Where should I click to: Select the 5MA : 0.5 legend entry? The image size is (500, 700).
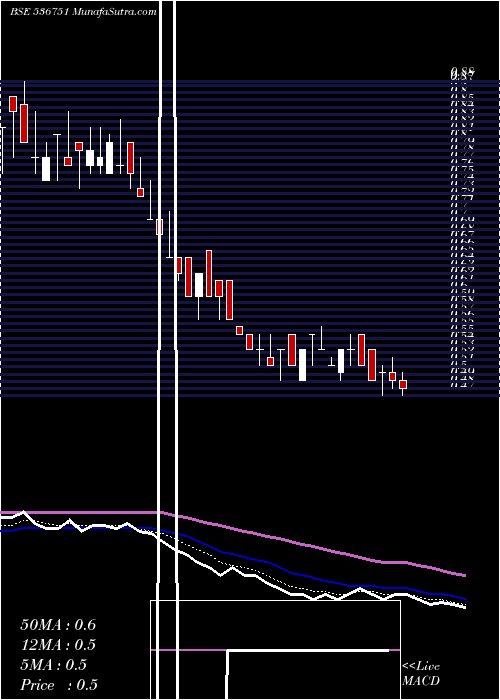pyautogui.click(x=54, y=665)
